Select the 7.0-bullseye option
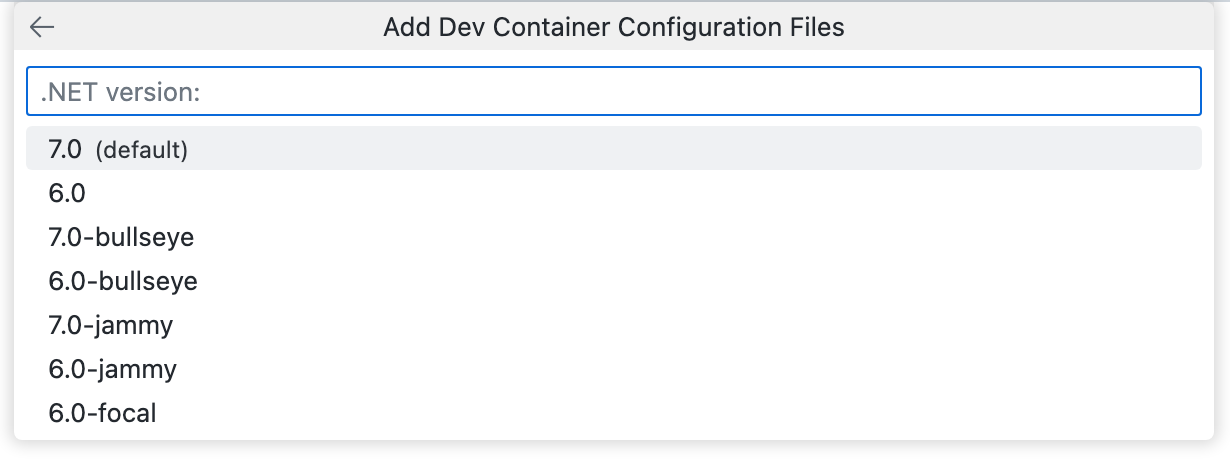Image resolution: width=1230 pixels, height=460 pixels. click(x=121, y=237)
